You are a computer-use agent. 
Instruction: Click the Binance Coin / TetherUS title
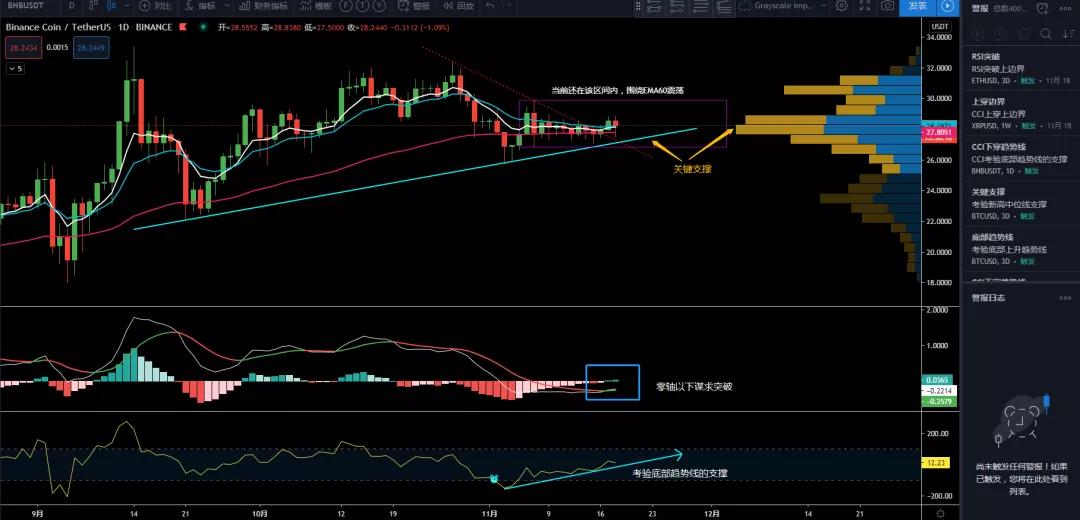pos(58,28)
